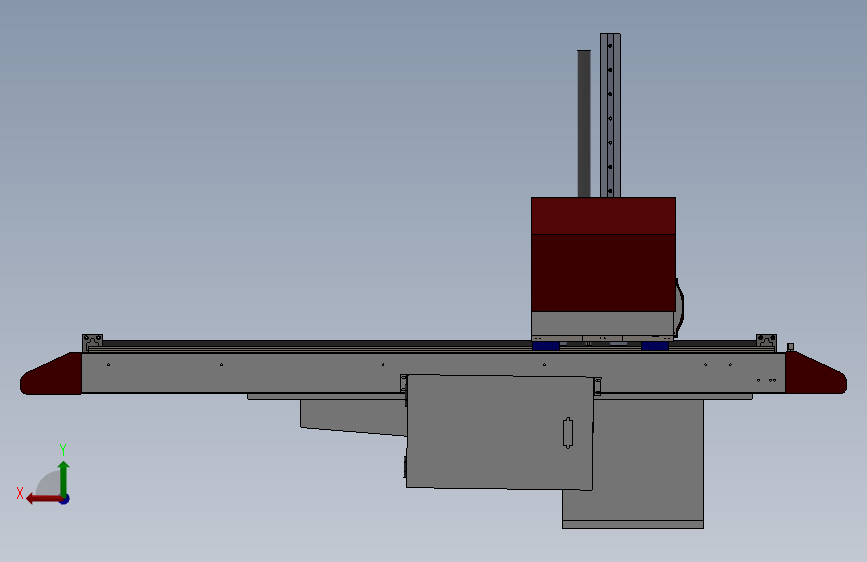Select the dark vertical rod beside the column

(584, 123)
